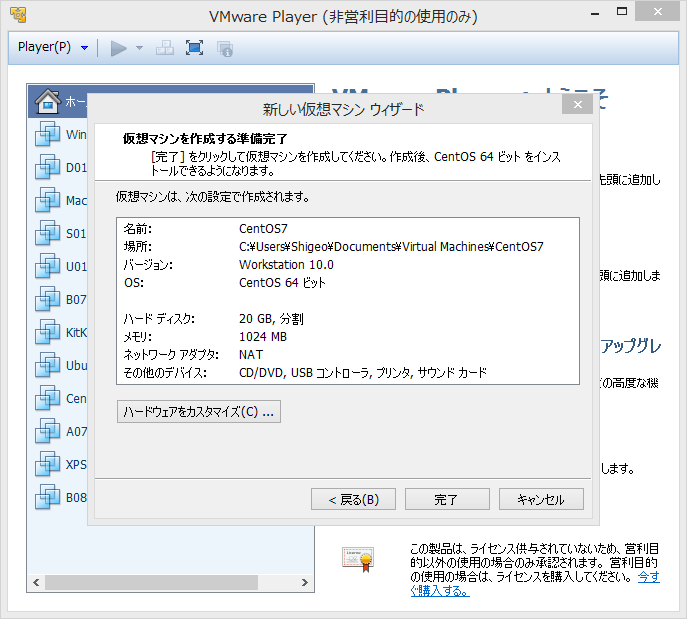Select the B08 virtual machine icon
687x619 pixels.
[47, 497]
